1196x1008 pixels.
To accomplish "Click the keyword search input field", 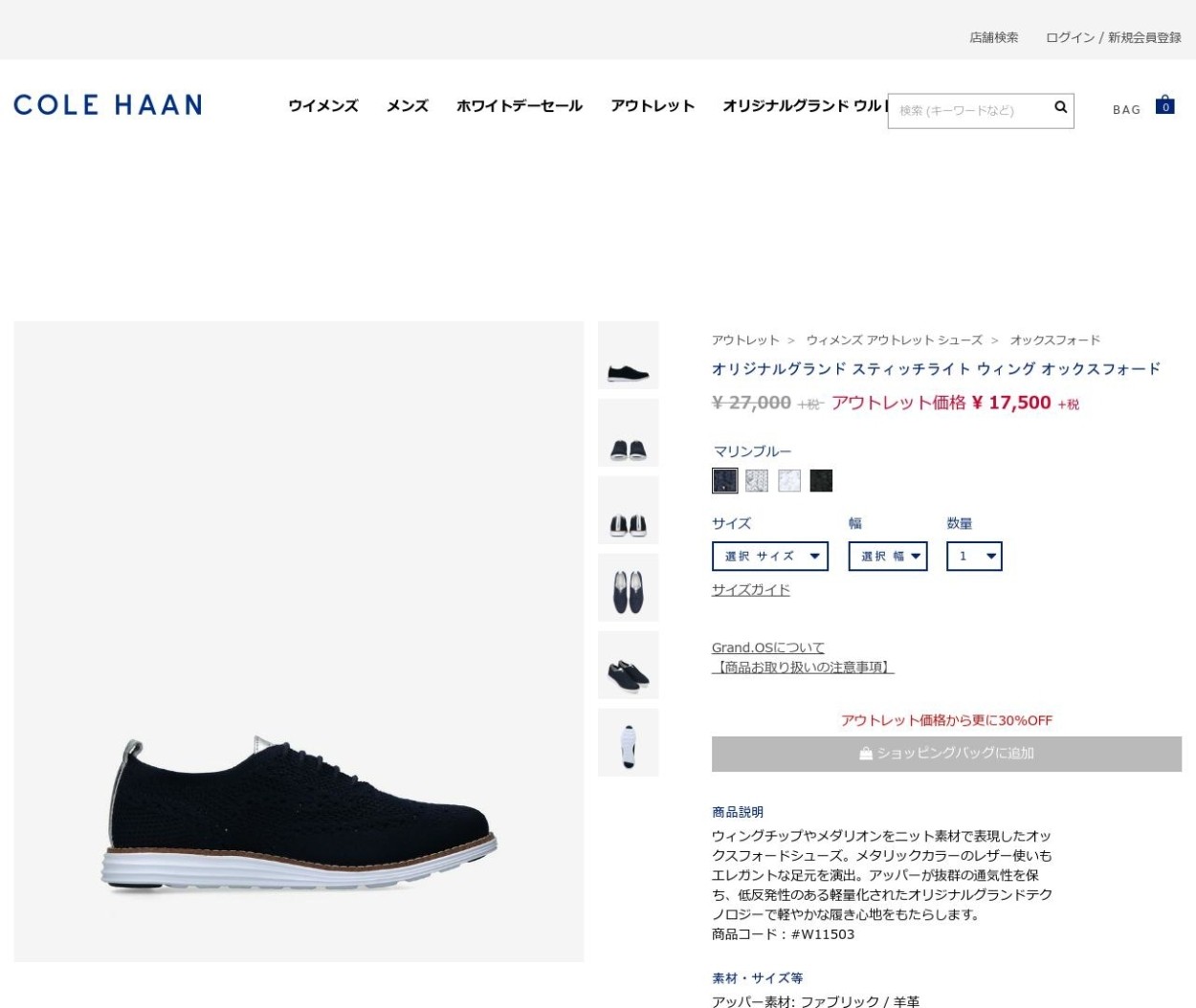I will coord(971,111).
